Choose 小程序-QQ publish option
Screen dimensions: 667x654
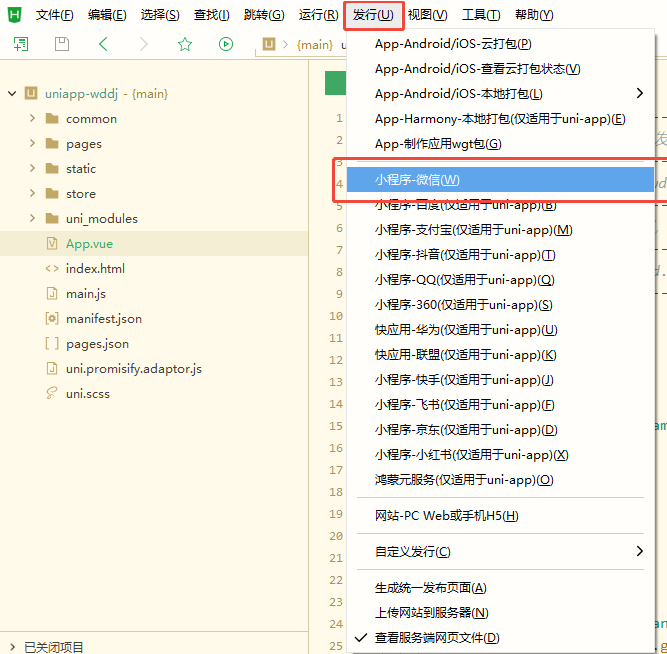point(500,280)
